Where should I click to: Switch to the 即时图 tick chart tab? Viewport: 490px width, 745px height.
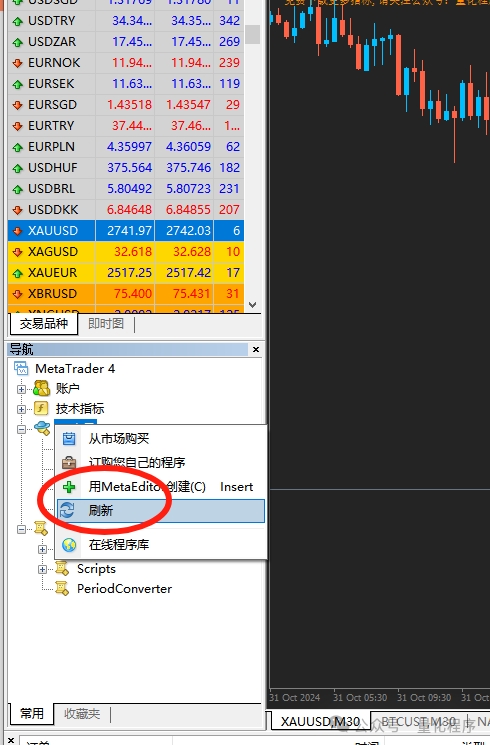(x=106, y=324)
